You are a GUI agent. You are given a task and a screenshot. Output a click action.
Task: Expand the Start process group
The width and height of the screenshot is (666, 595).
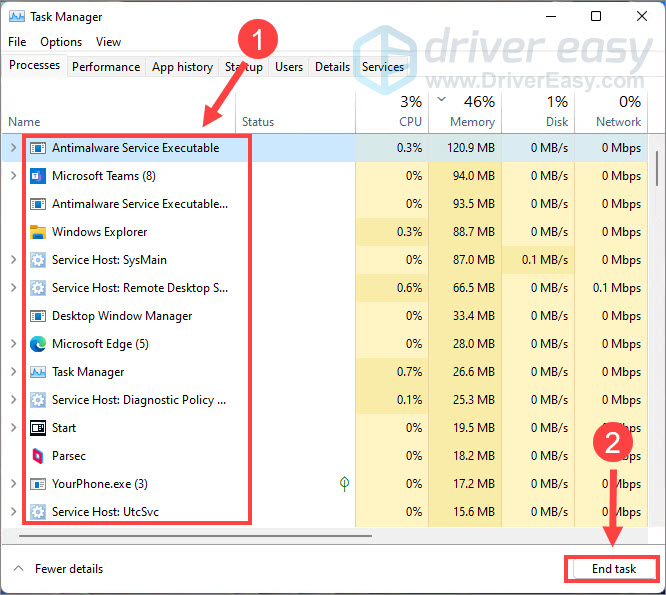(x=14, y=427)
